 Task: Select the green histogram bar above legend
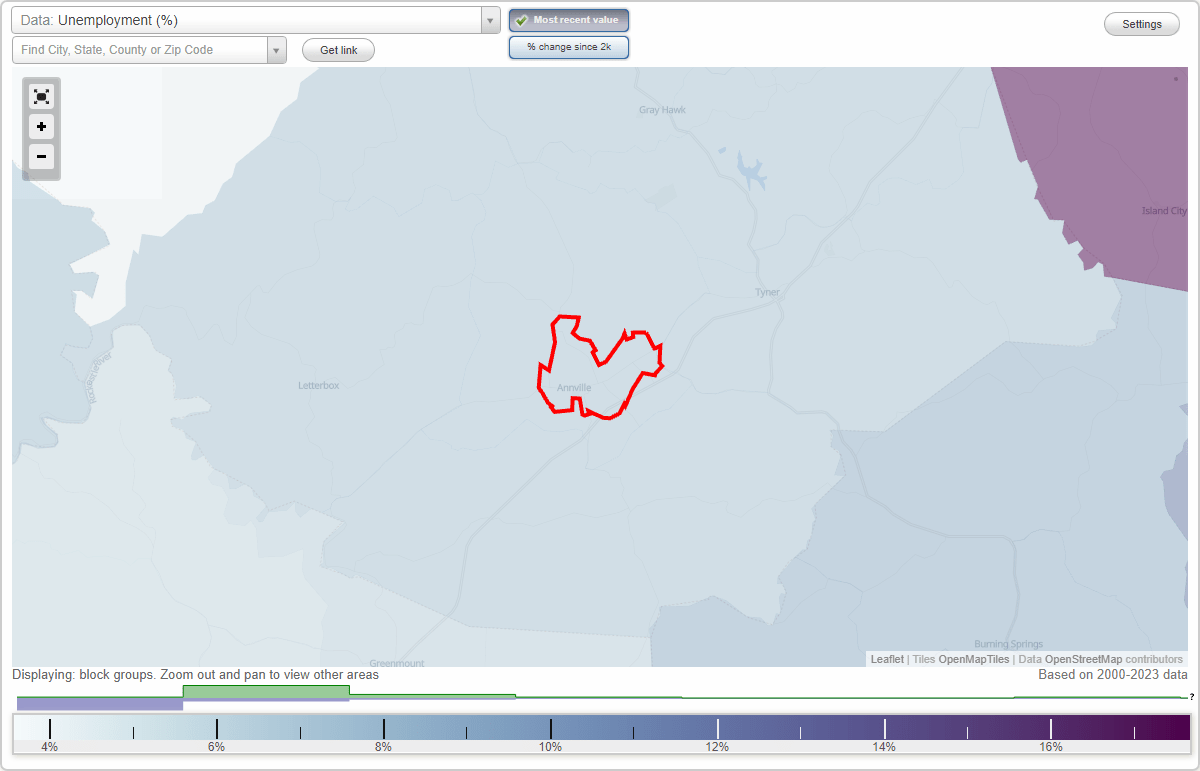[266, 691]
